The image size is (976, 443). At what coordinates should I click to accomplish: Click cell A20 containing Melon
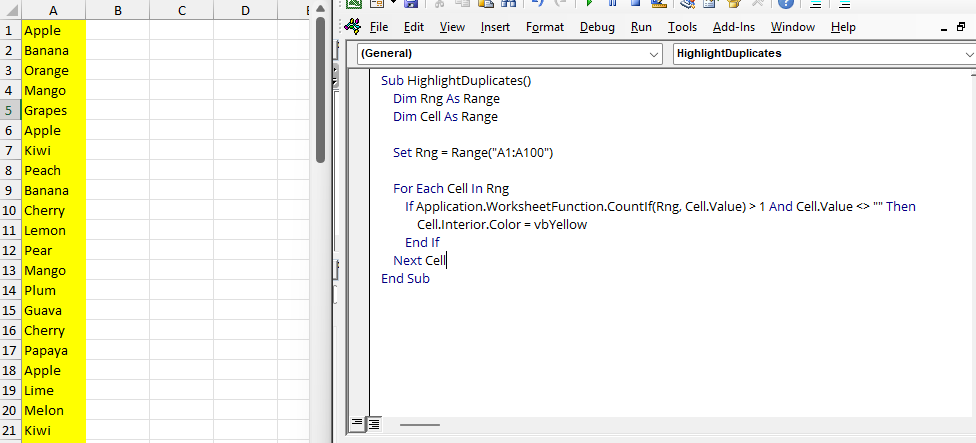coord(54,411)
